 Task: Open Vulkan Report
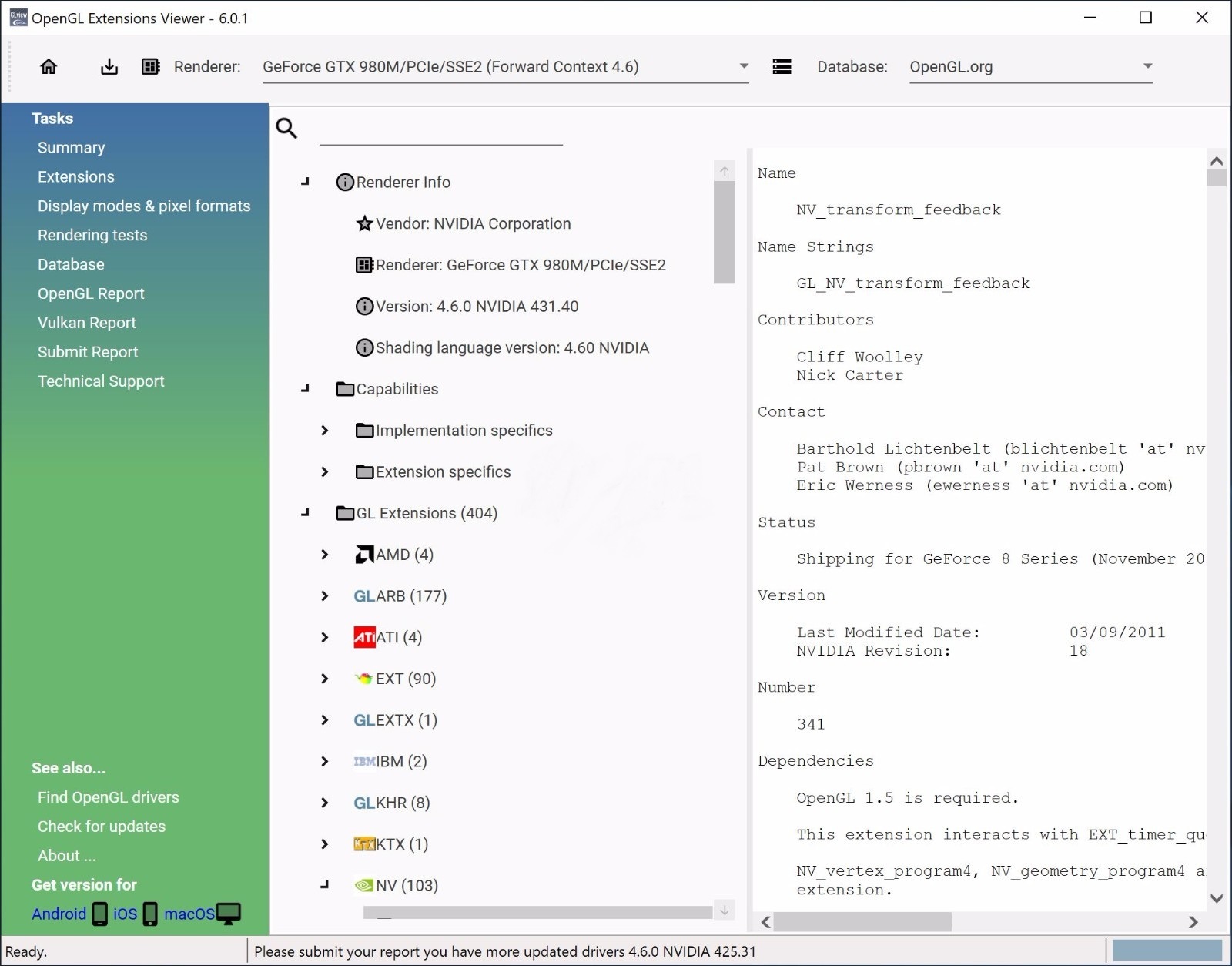tap(87, 324)
